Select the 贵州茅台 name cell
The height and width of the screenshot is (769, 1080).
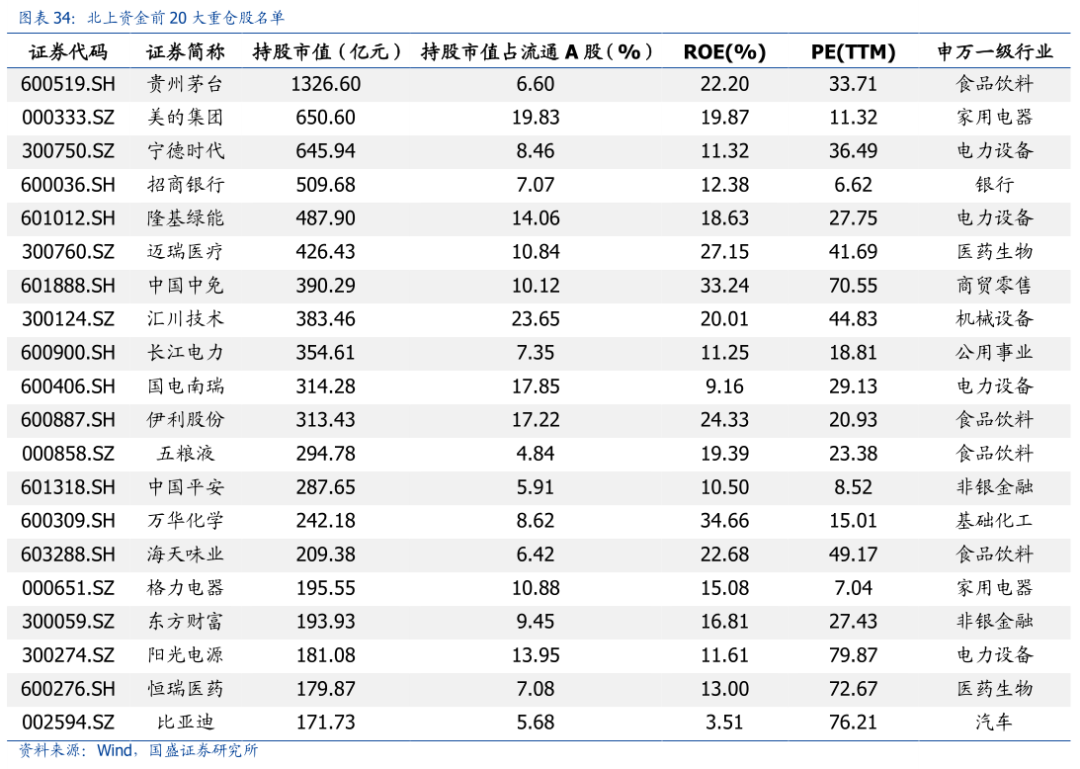(x=185, y=84)
